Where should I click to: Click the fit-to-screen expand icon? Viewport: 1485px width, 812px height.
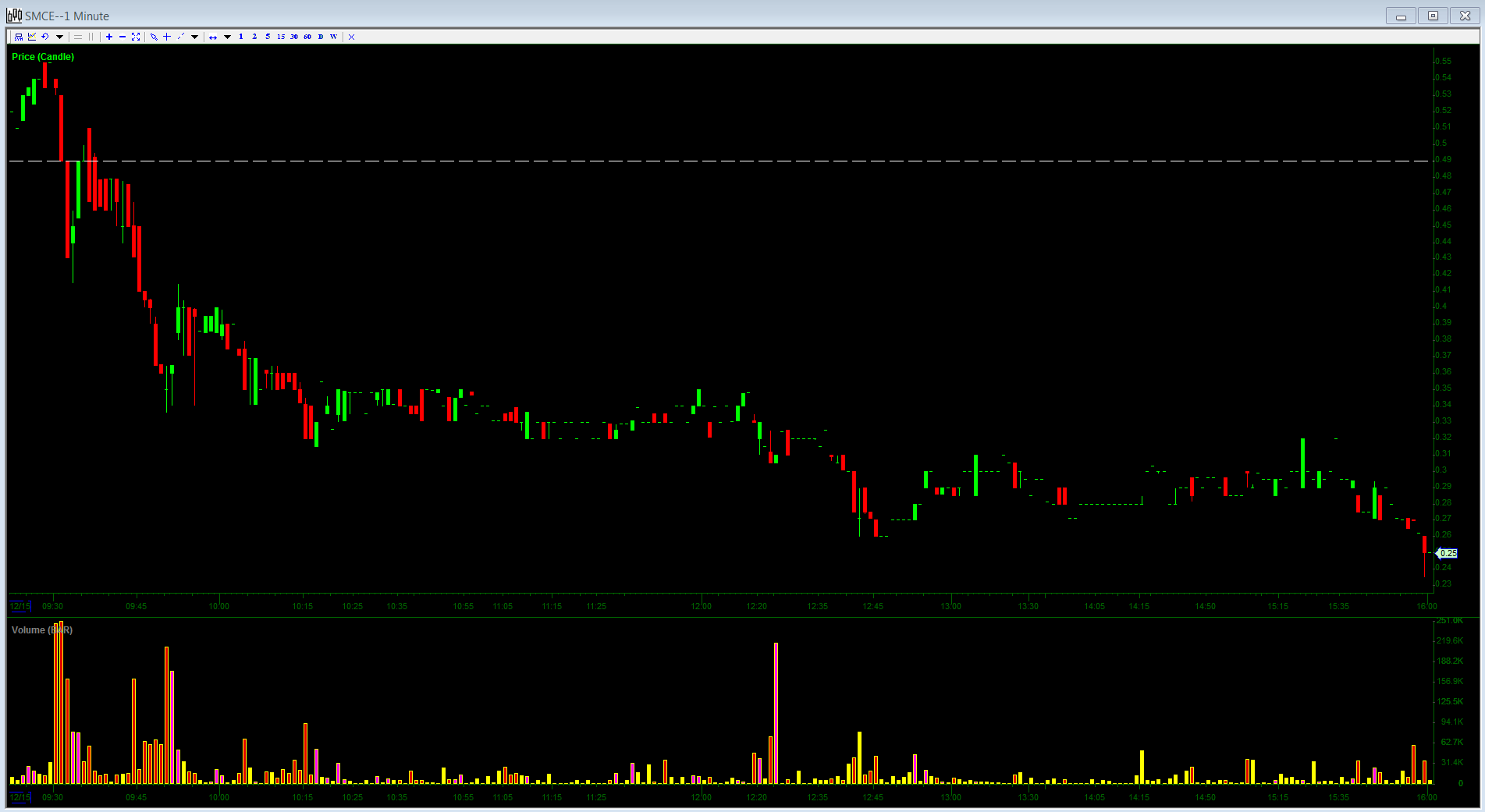click(136, 37)
